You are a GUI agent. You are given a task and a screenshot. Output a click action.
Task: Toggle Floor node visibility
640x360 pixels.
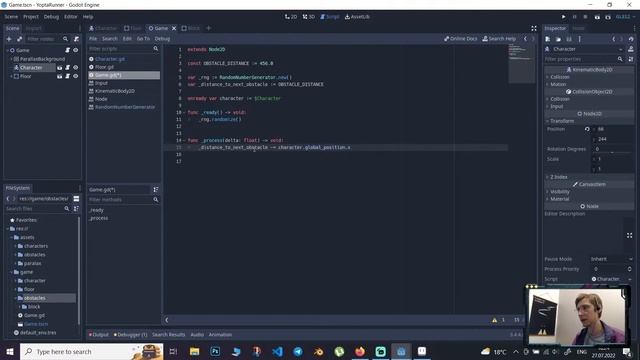[x=76, y=76]
